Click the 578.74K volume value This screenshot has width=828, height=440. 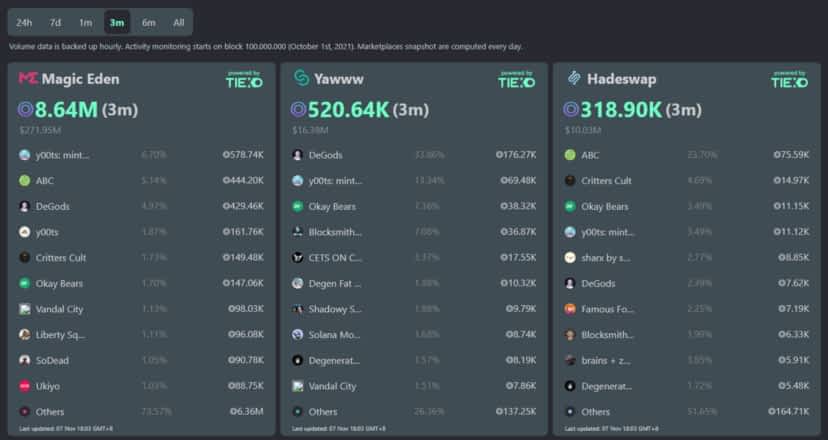[243, 155]
